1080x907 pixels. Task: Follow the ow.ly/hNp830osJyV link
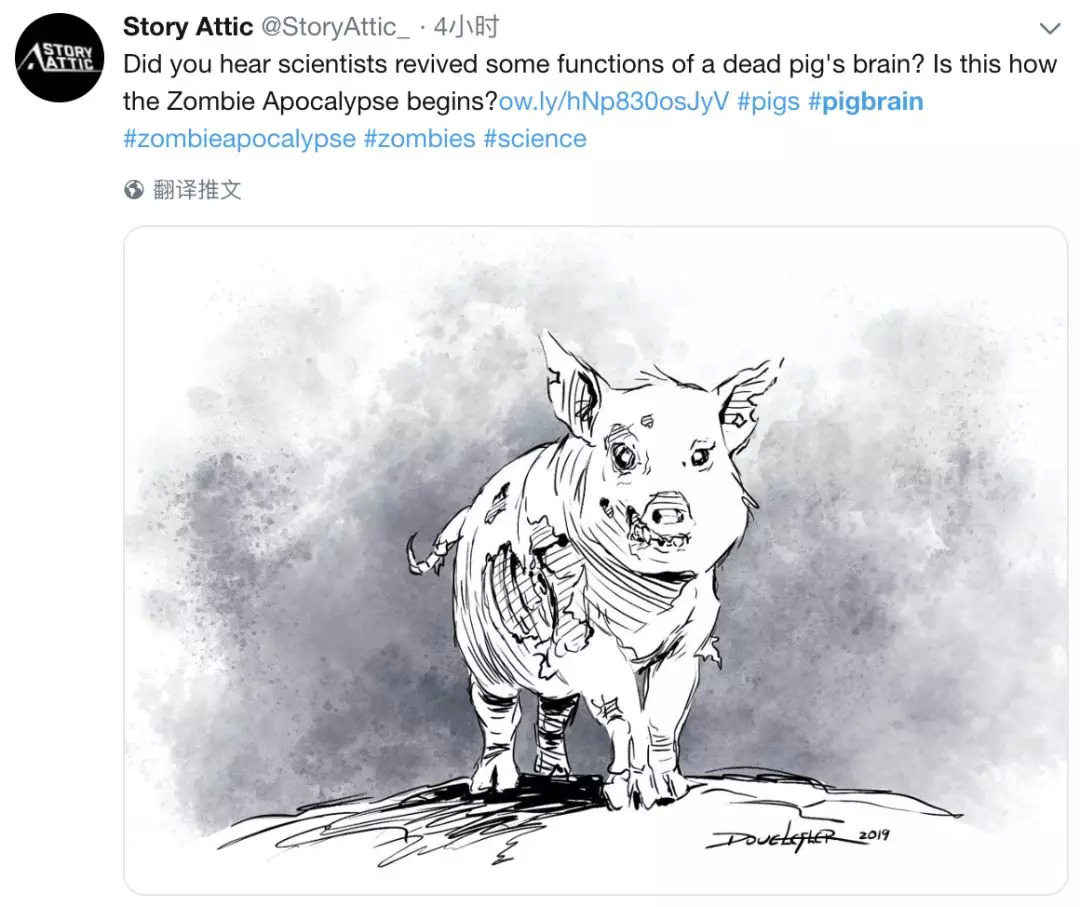click(x=613, y=101)
